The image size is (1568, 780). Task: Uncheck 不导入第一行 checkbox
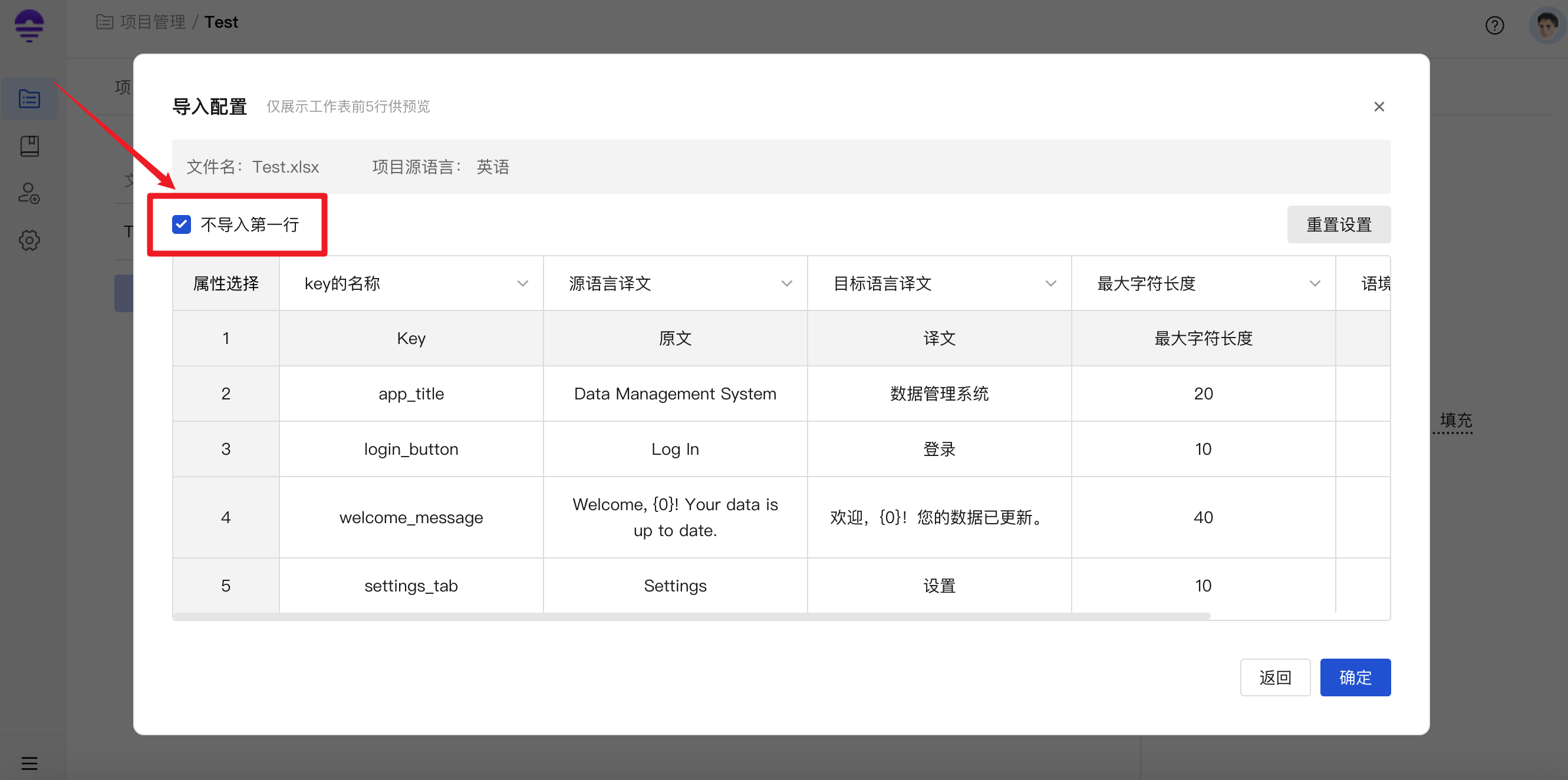coord(182,224)
